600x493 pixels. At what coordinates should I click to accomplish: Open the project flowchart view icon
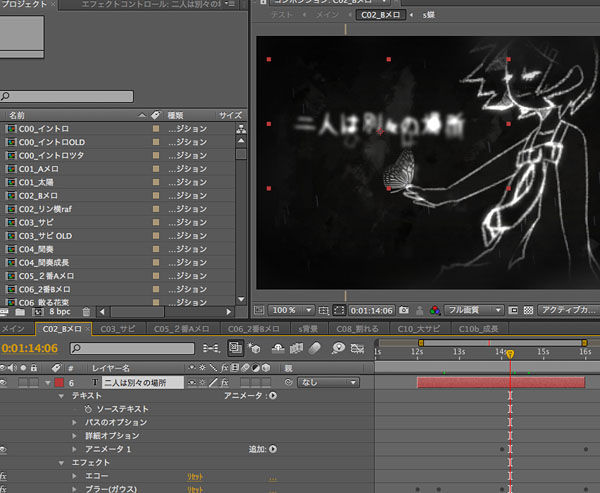click(241, 129)
